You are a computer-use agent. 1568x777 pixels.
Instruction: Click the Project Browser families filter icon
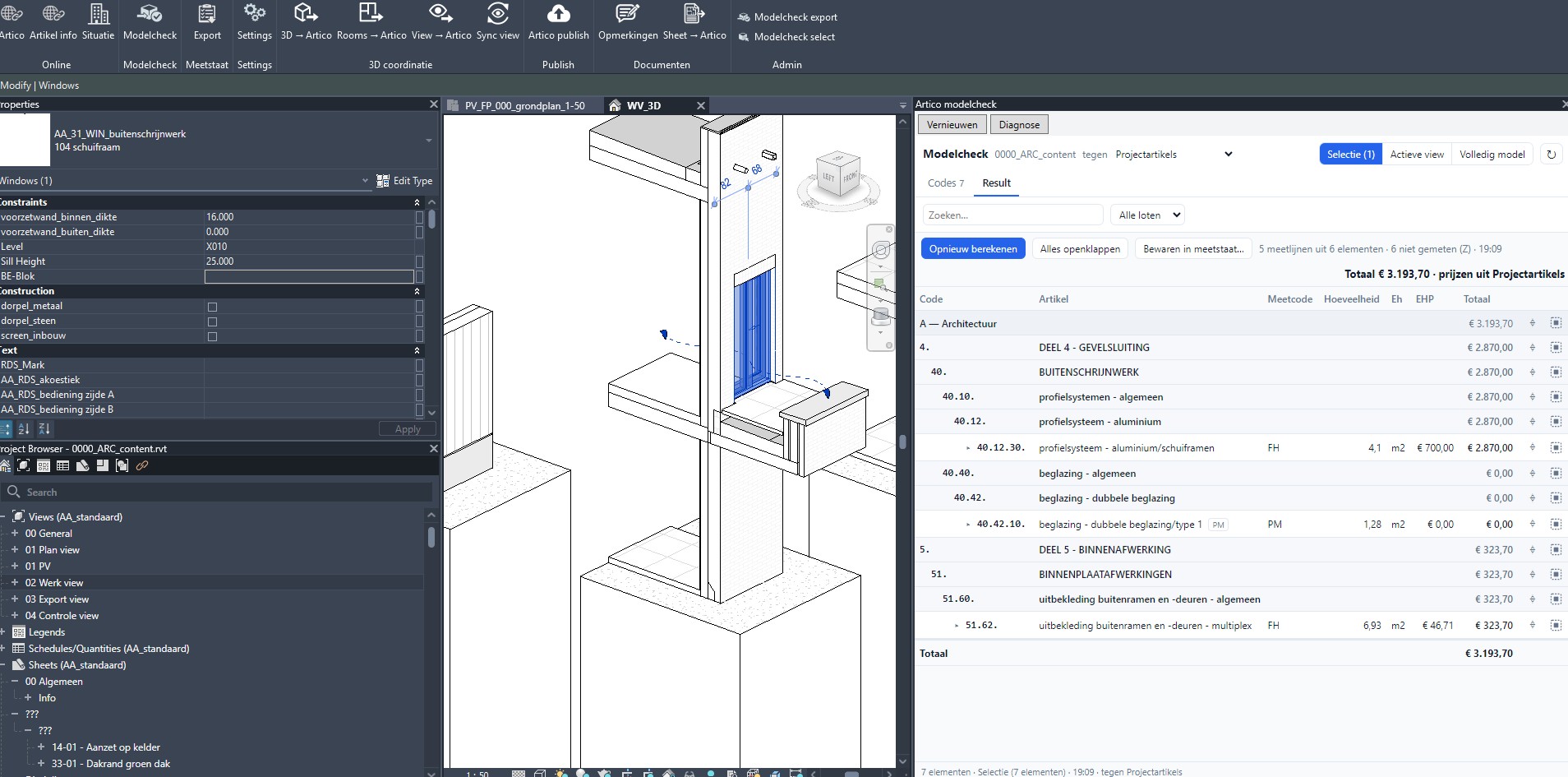(102, 466)
